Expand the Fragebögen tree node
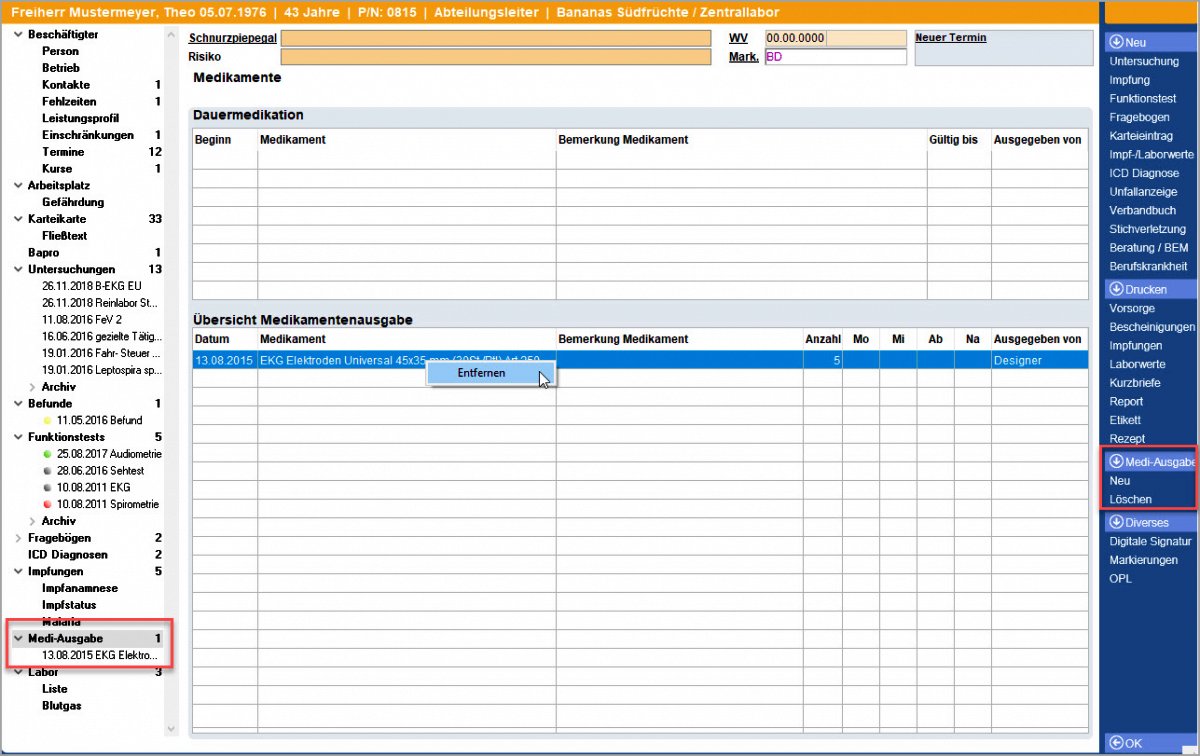Image resolution: width=1200 pixels, height=756 pixels. click(18, 538)
